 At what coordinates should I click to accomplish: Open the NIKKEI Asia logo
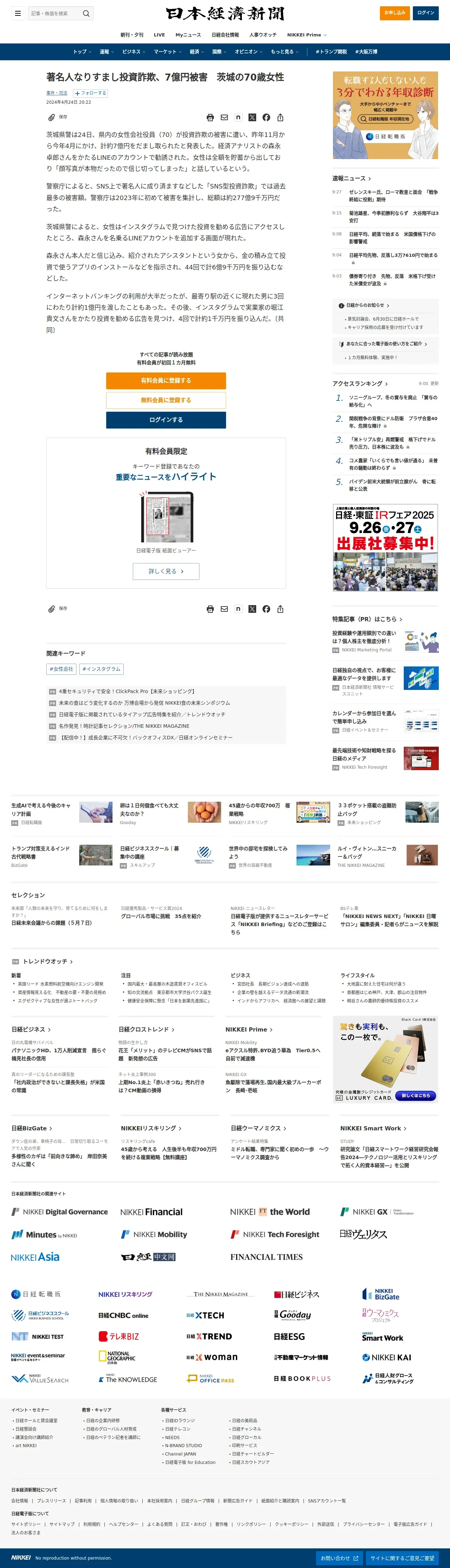pyautogui.click(x=35, y=1257)
